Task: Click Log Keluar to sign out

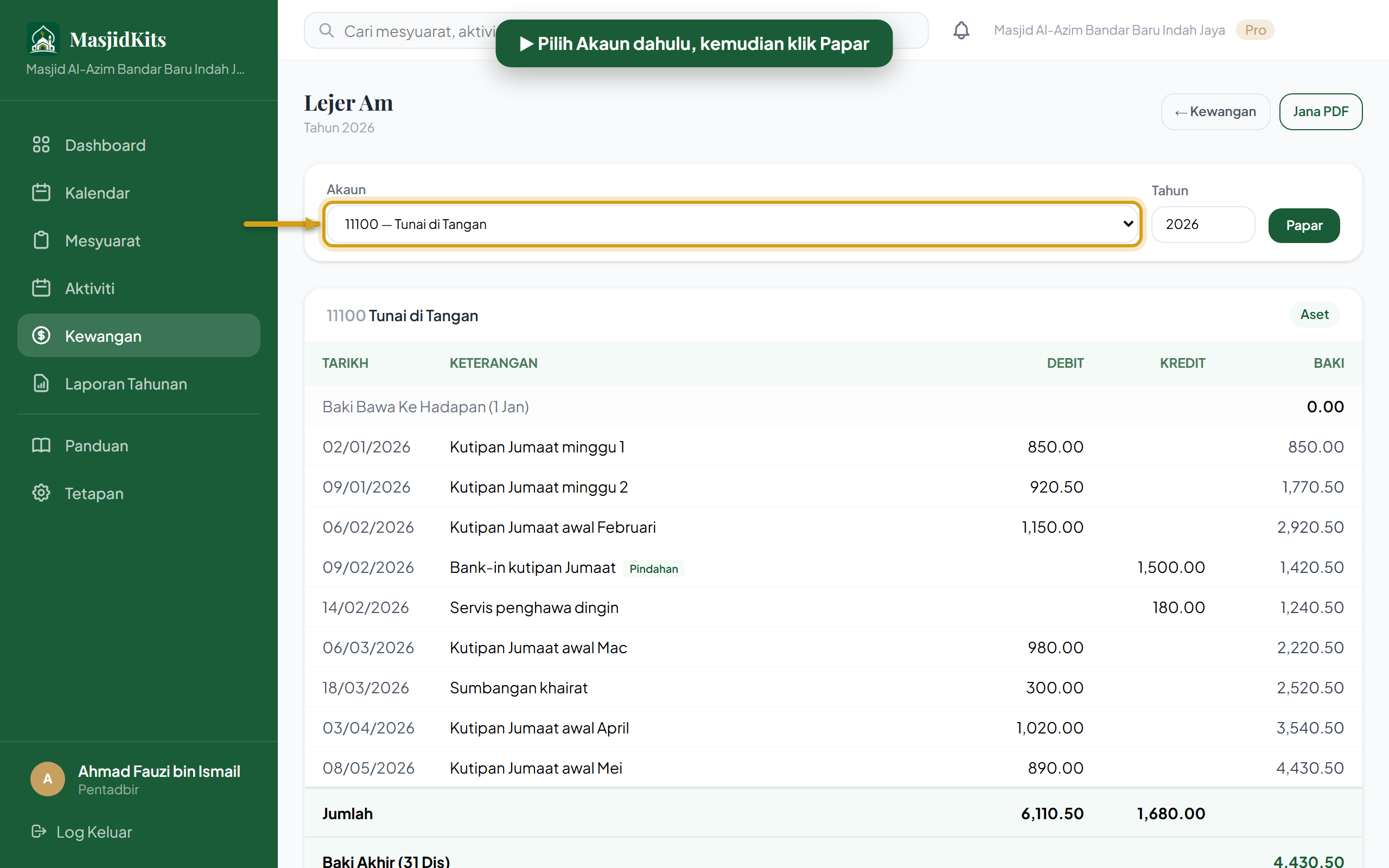Action: 94,831
